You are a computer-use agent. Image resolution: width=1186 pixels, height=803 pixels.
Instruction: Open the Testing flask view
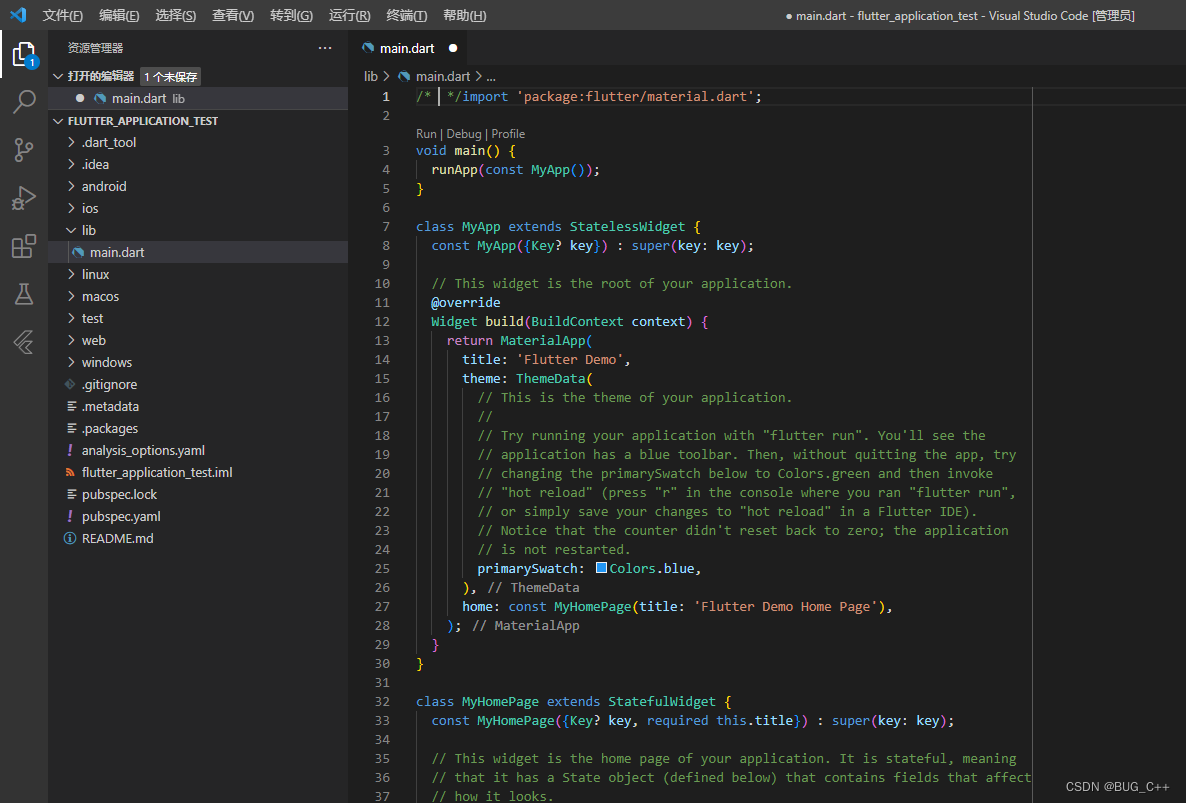[23, 294]
